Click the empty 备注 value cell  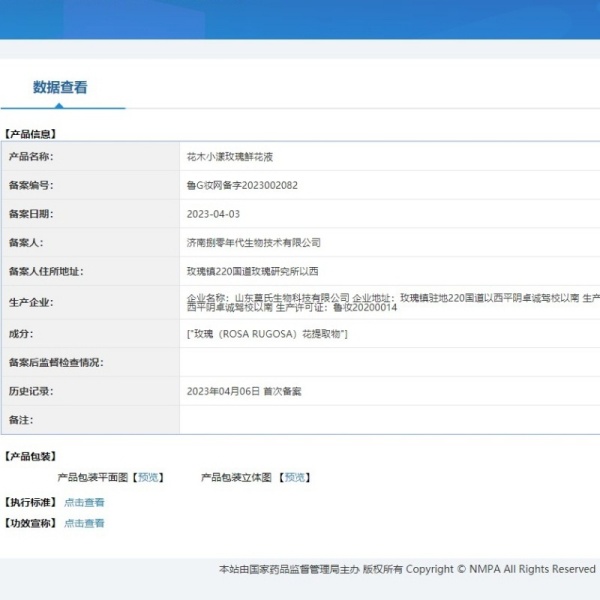[388, 420]
